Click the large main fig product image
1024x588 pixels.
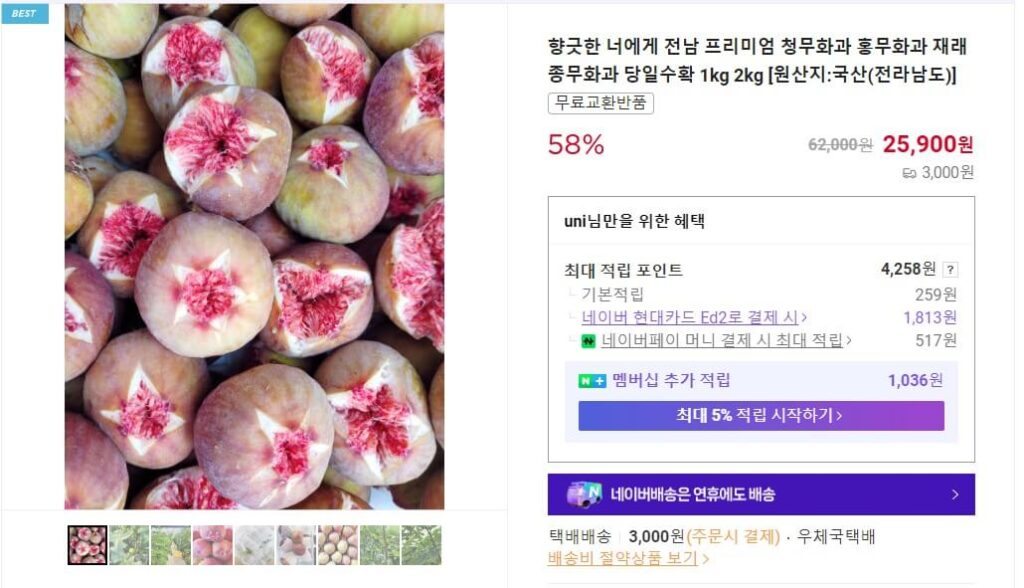(254, 256)
